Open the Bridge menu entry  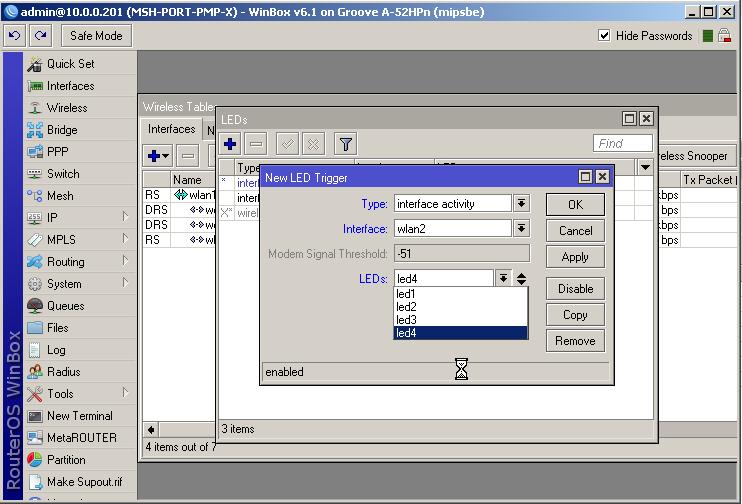(62, 130)
